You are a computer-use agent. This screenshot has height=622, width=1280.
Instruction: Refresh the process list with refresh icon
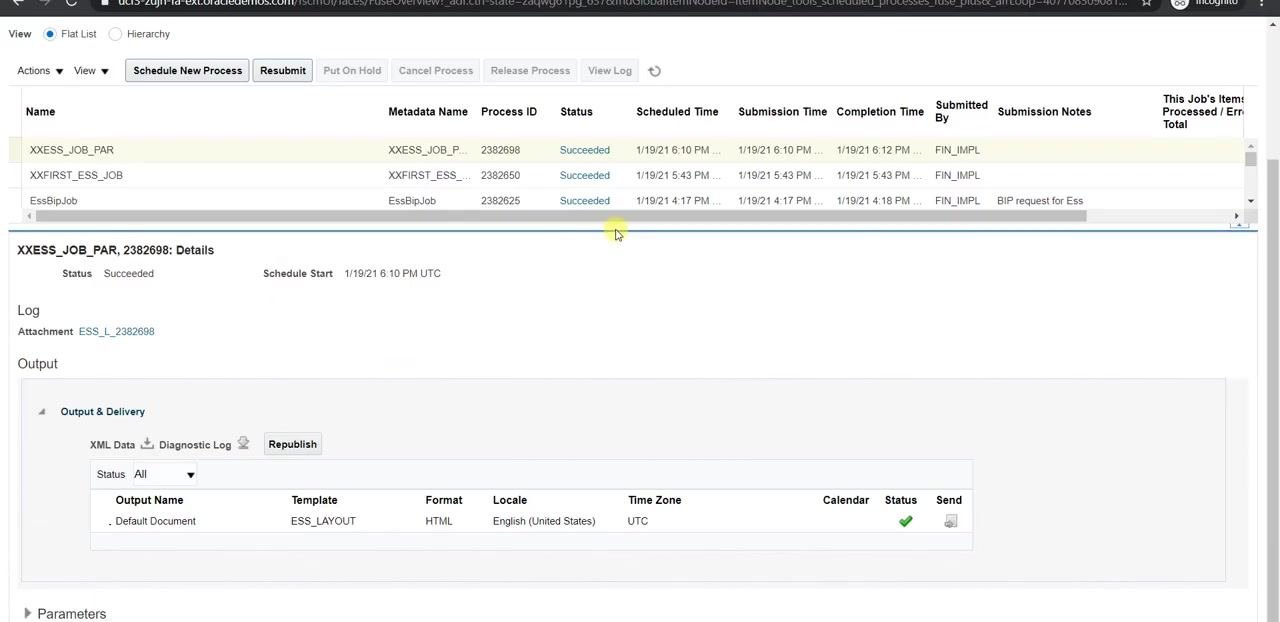655,71
